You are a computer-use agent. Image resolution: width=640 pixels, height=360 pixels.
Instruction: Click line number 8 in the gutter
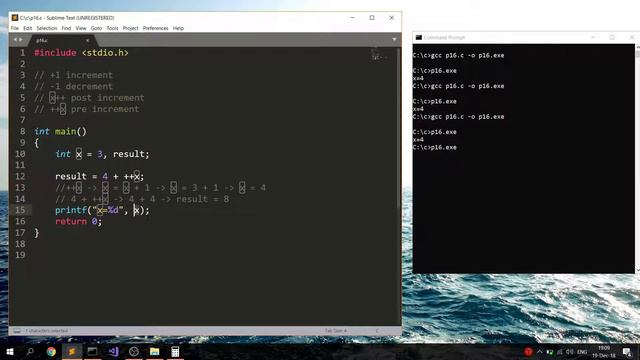[22, 131]
